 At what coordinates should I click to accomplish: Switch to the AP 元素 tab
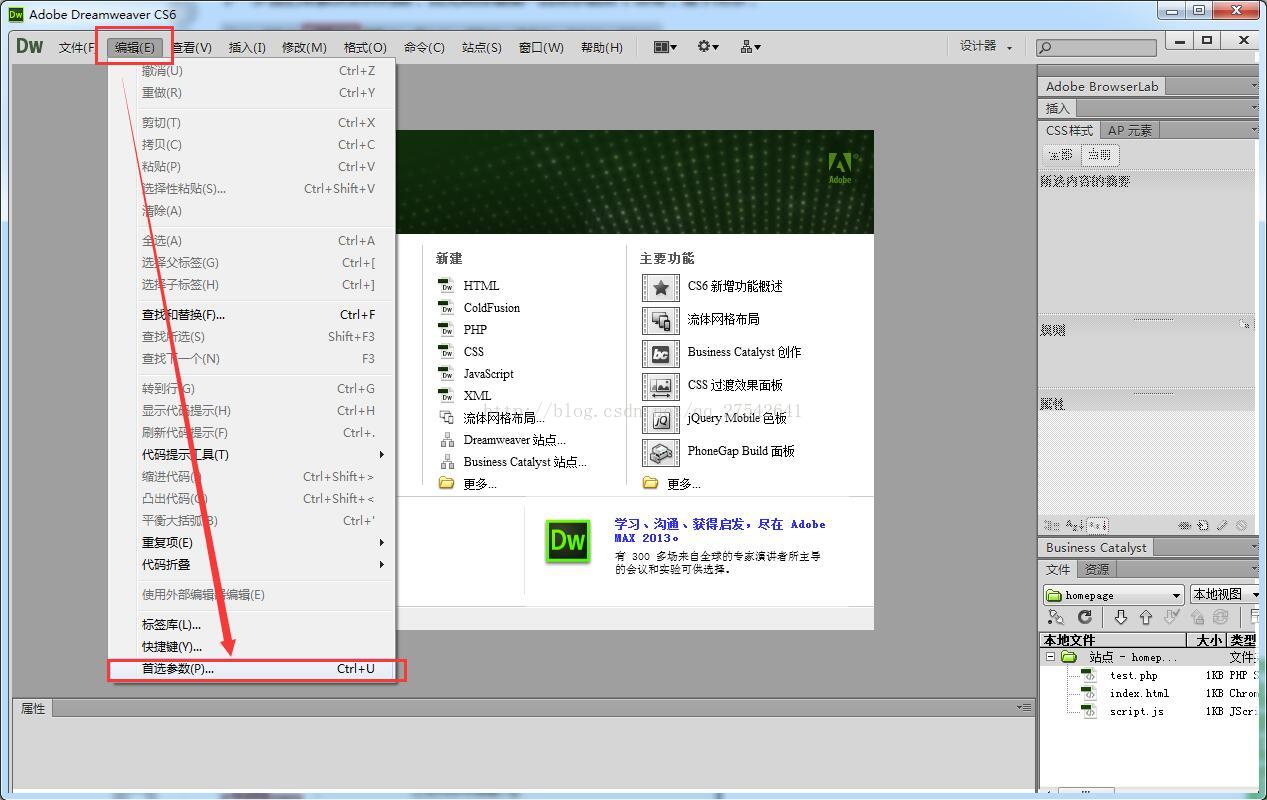1130,130
